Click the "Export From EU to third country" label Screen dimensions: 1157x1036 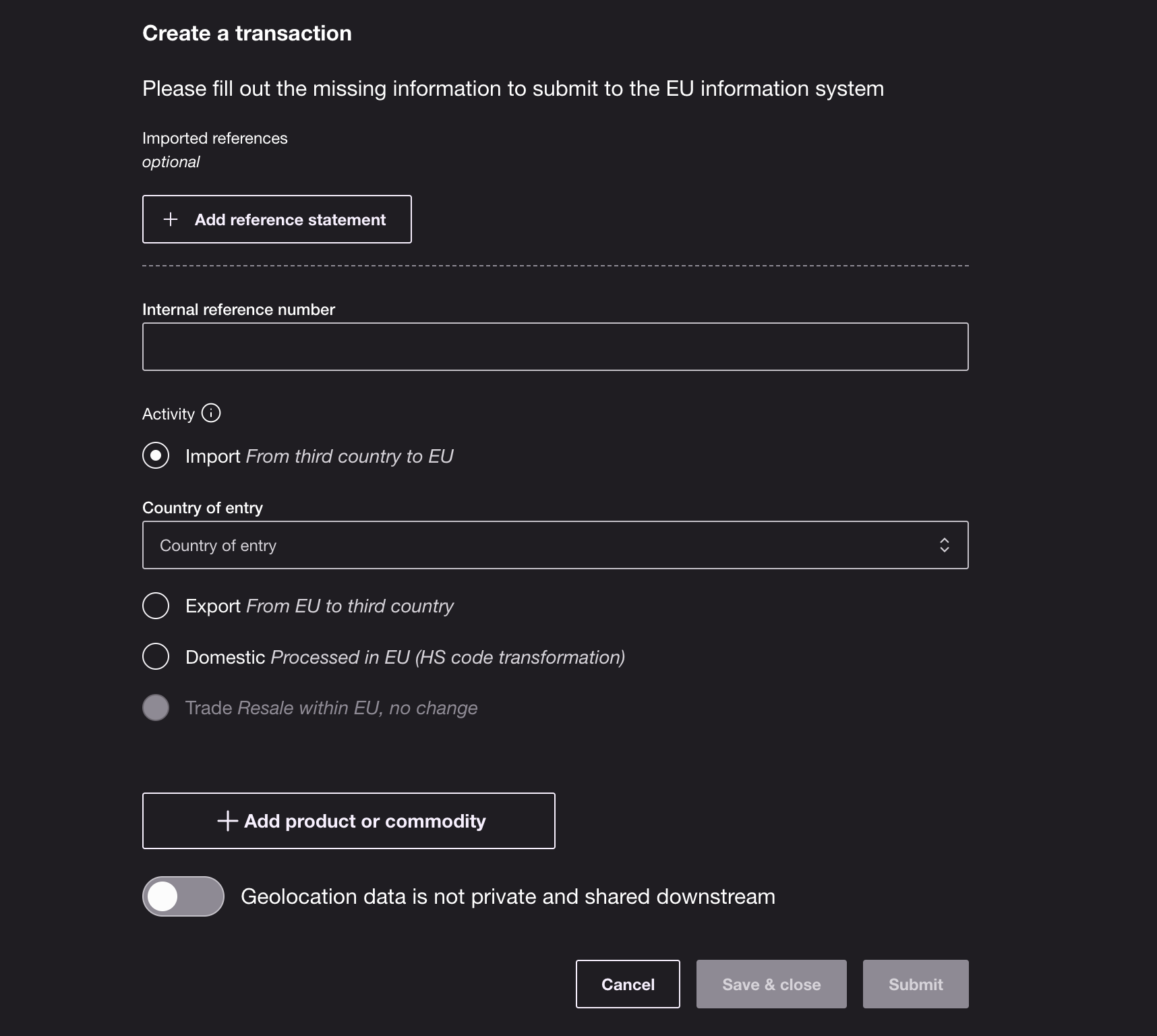(320, 606)
